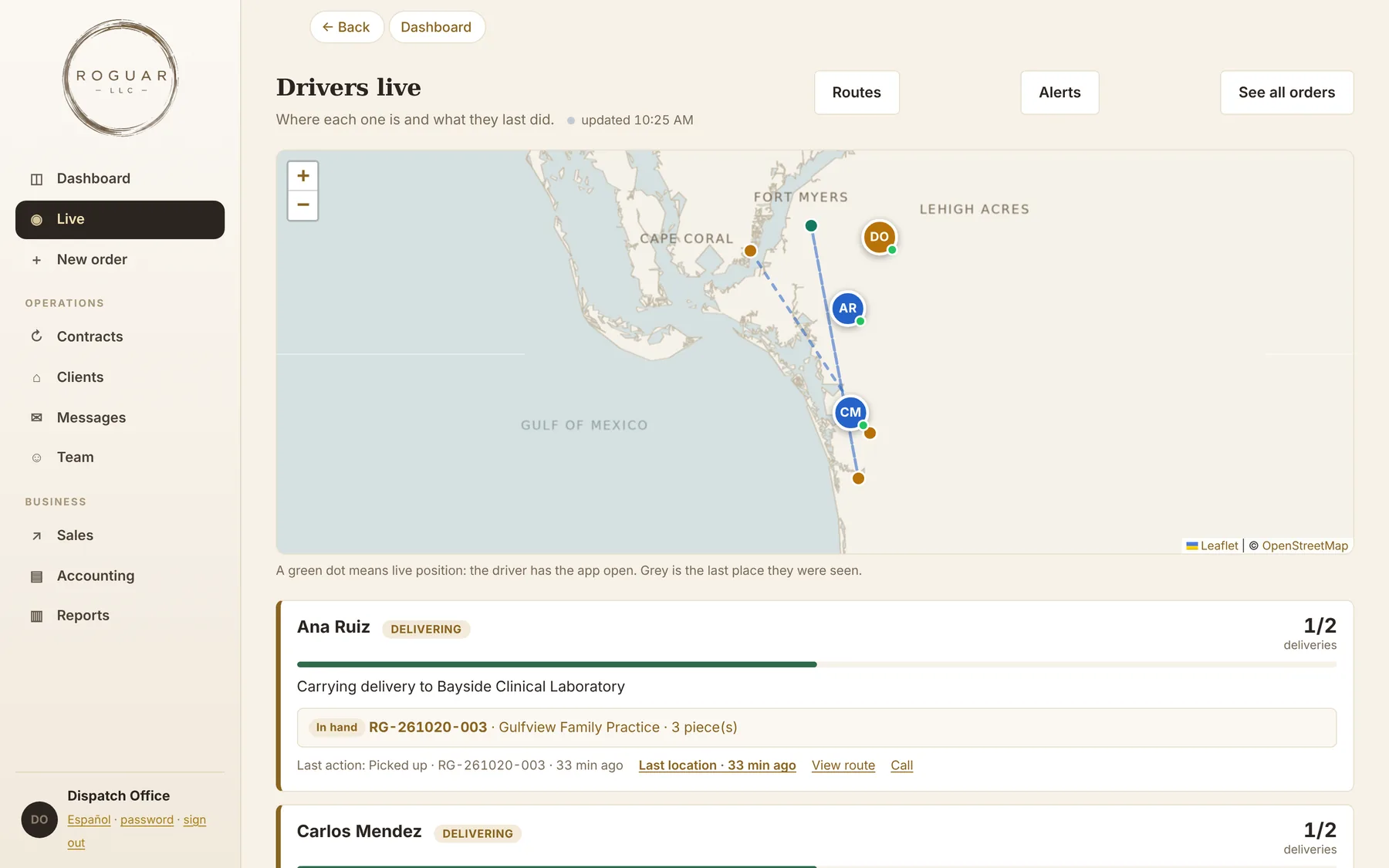Zoom in on the map
1389x868 pixels.
pyautogui.click(x=302, y=176)
